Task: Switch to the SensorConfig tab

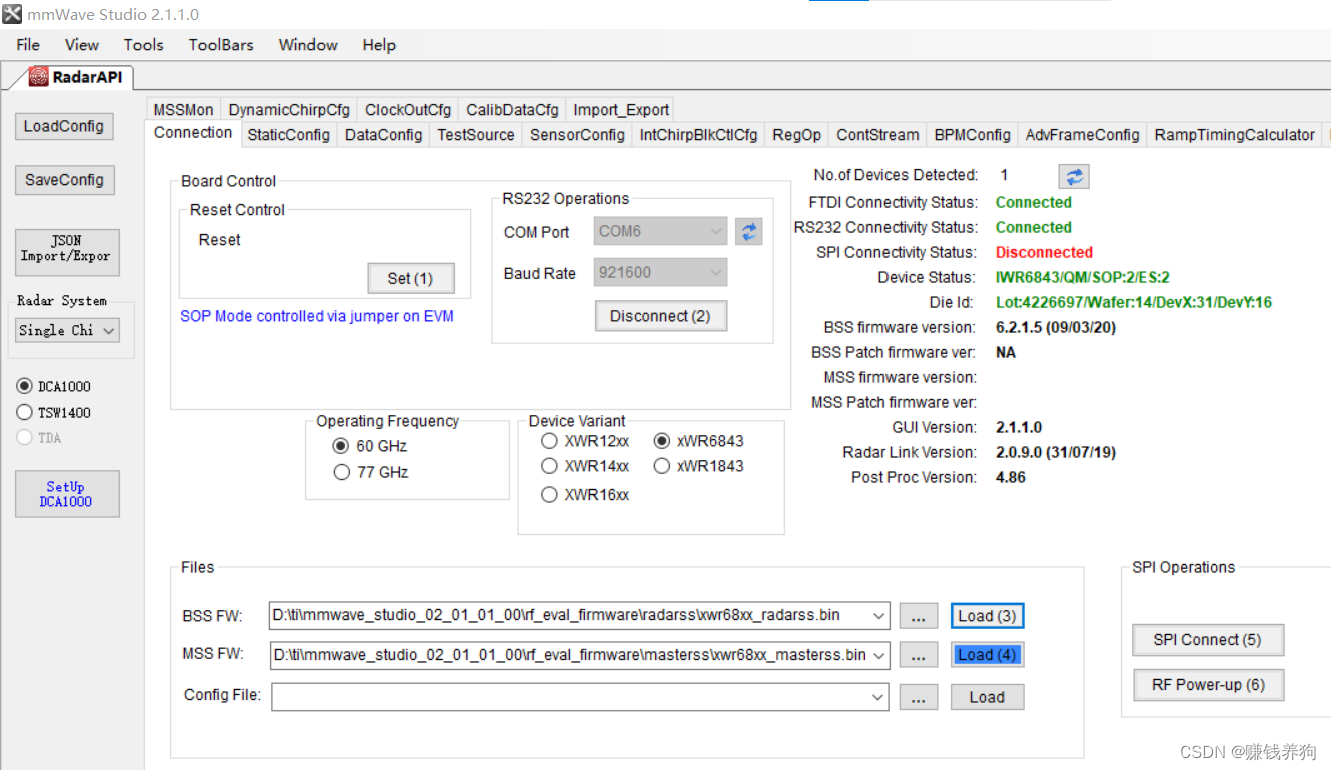Action: click(576, 134)
